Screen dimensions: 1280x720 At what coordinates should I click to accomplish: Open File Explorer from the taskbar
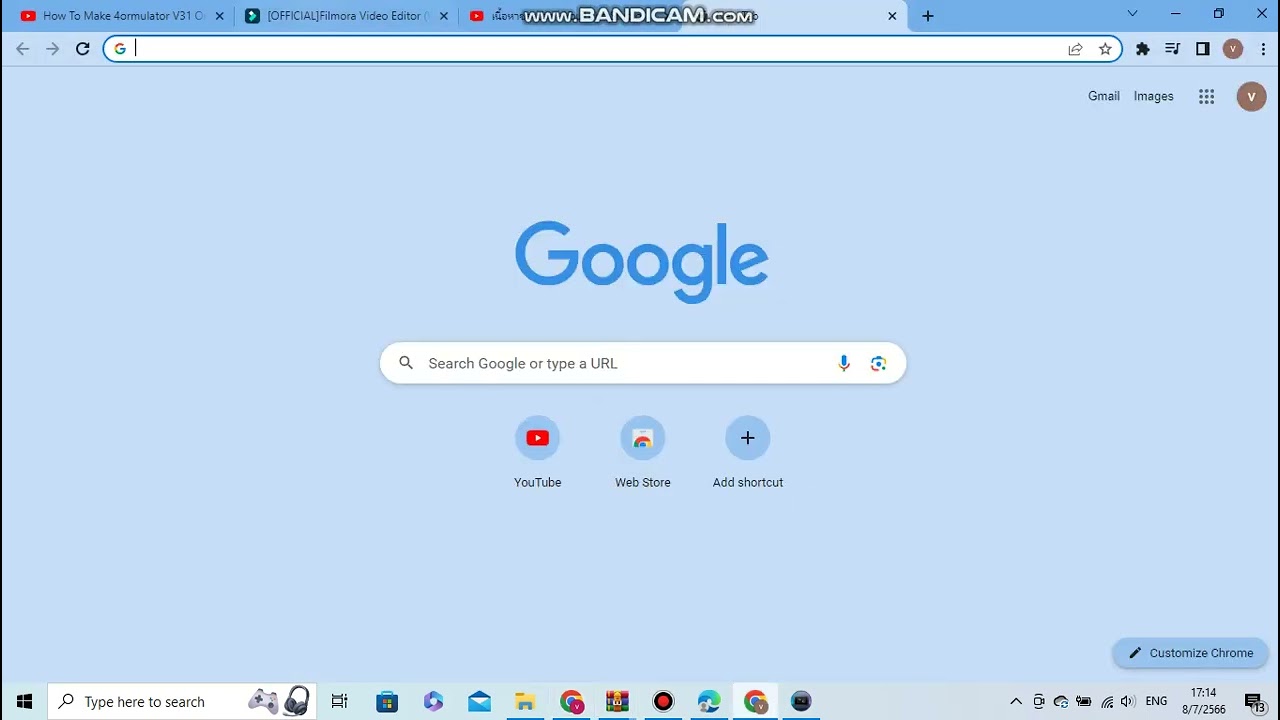(x=525, y=701)
